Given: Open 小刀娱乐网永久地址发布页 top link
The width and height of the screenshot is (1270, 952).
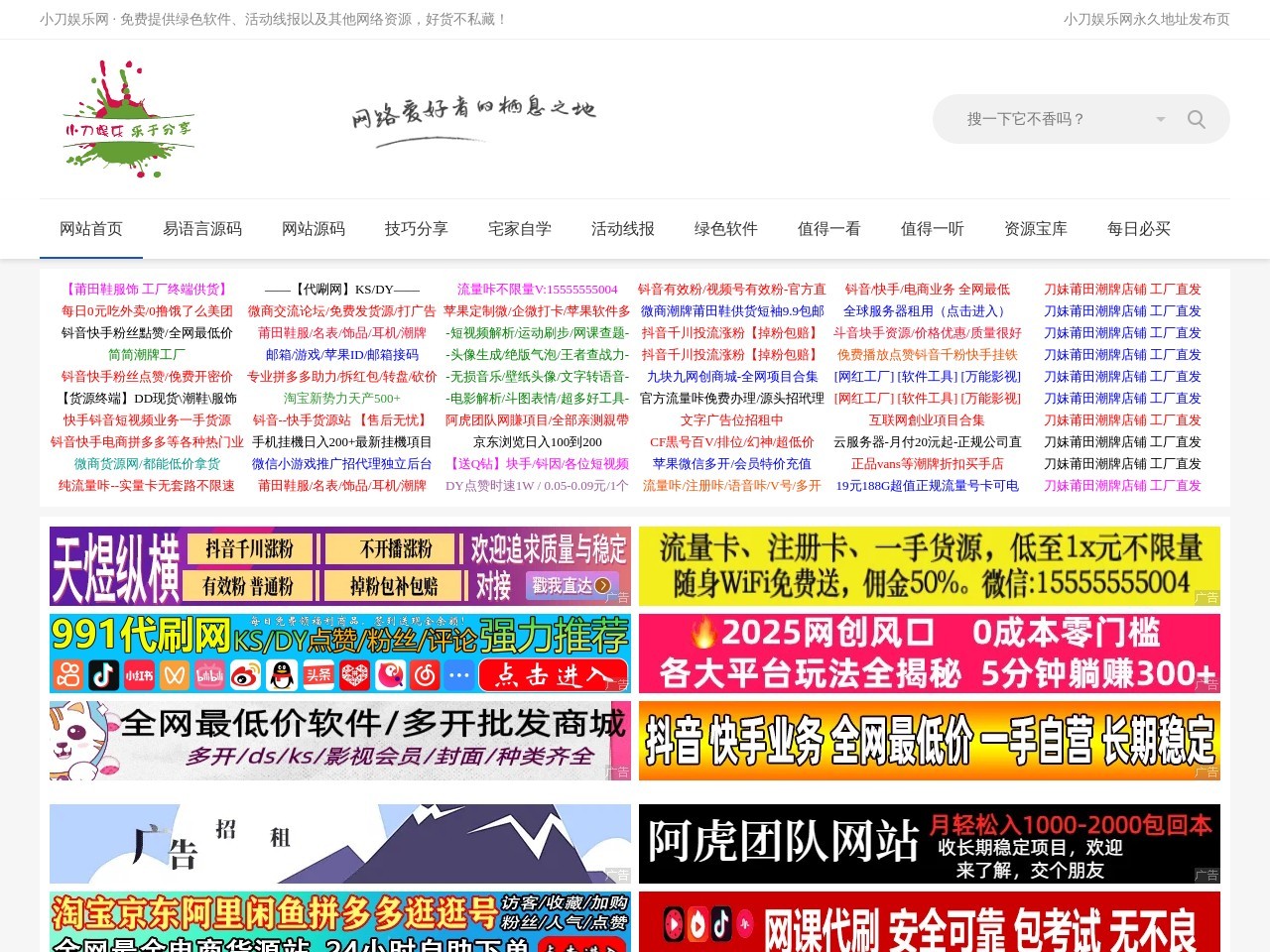Looking at the screenshot, I should point(1146,19).
